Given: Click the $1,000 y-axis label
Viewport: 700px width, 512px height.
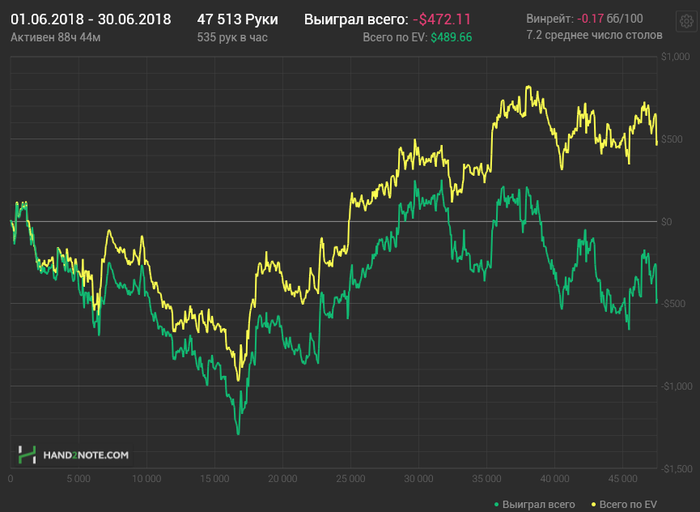Looking at the screenshot, I should click(x=675, y=57).
